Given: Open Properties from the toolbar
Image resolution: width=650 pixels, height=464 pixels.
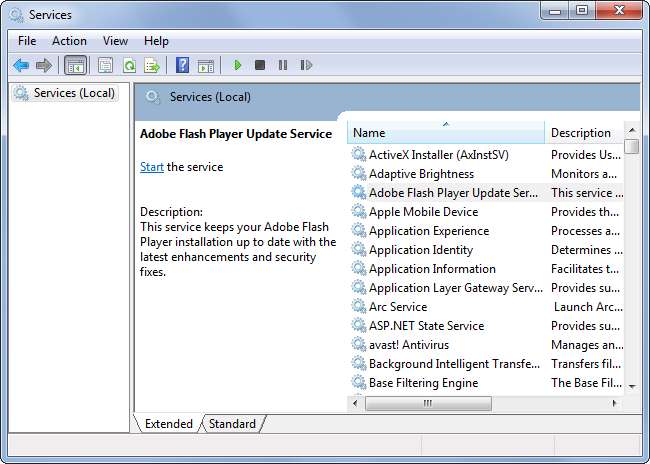Looking at the screenshot, I should point(106,65).
